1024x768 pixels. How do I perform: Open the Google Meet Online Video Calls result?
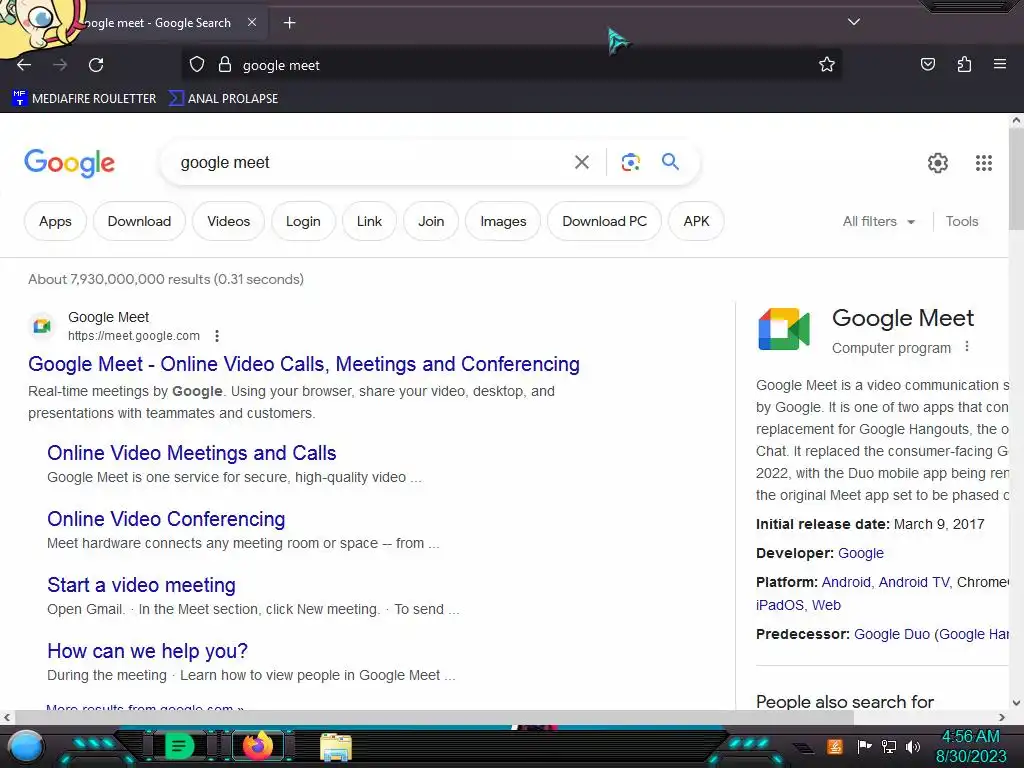(x=304, y=364)
